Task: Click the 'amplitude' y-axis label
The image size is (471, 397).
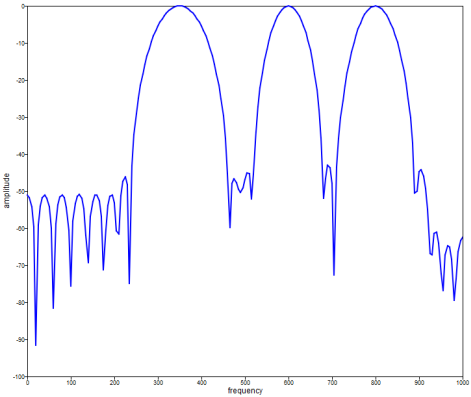Action: click(7, 191)
